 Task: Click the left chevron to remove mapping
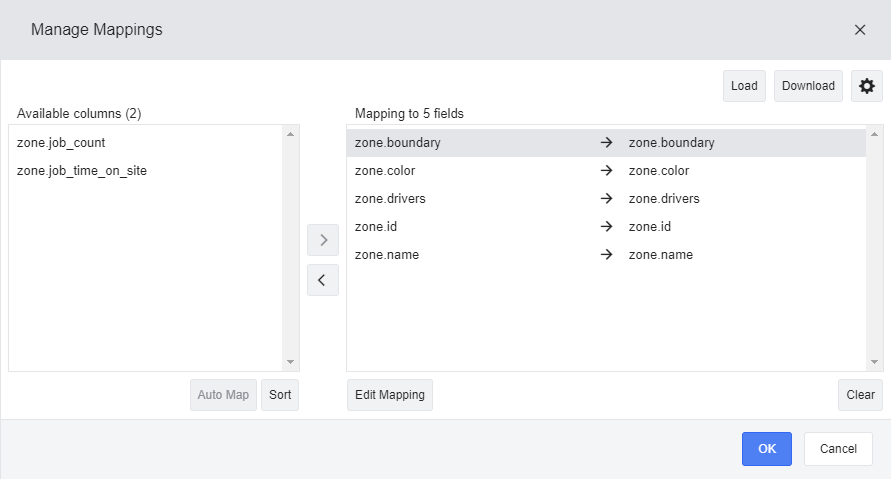tap(323, 280)
